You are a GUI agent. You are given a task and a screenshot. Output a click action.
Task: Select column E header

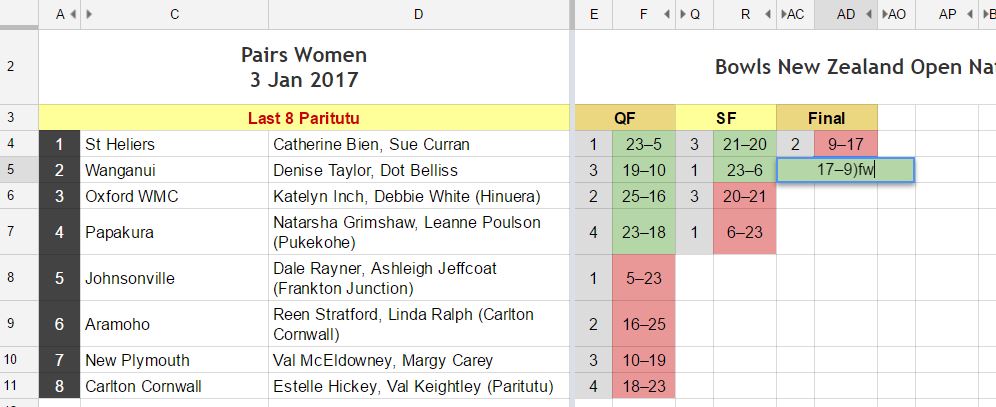594,14
